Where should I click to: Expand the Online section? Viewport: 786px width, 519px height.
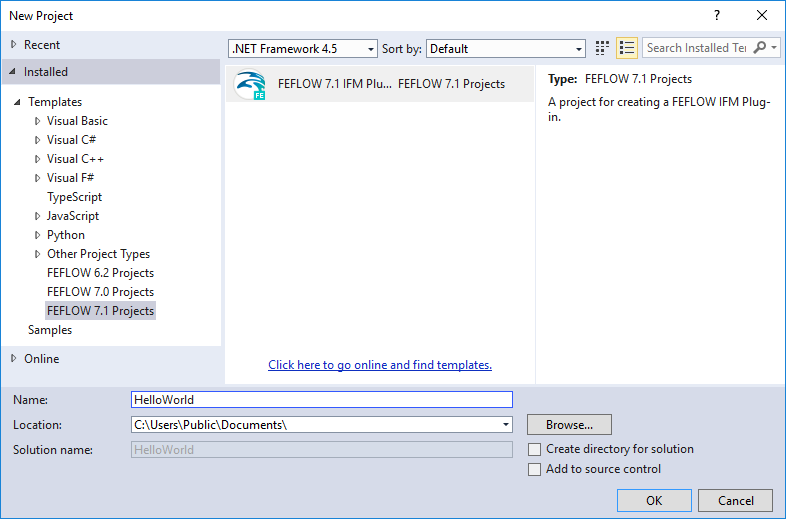point(14,359)
